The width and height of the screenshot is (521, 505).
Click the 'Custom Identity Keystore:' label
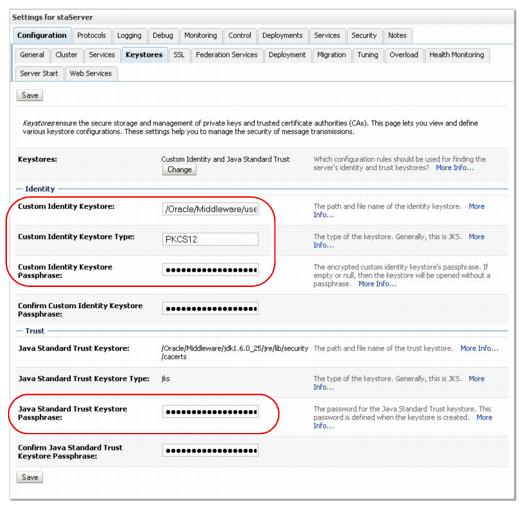pos(66,206)
